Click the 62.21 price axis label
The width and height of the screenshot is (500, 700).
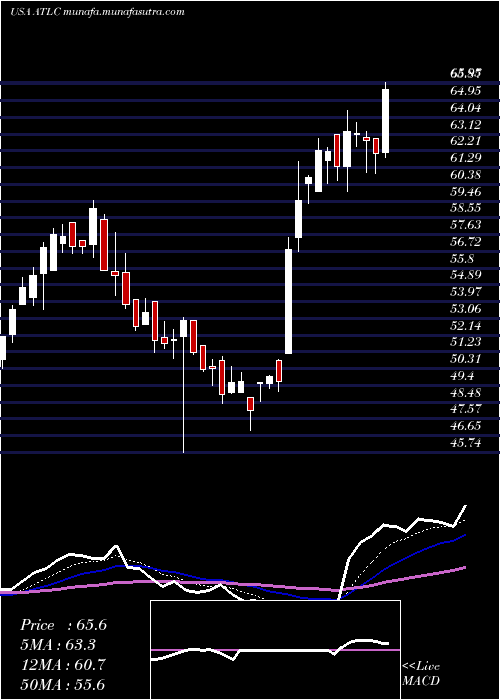(x=465, y=141)
